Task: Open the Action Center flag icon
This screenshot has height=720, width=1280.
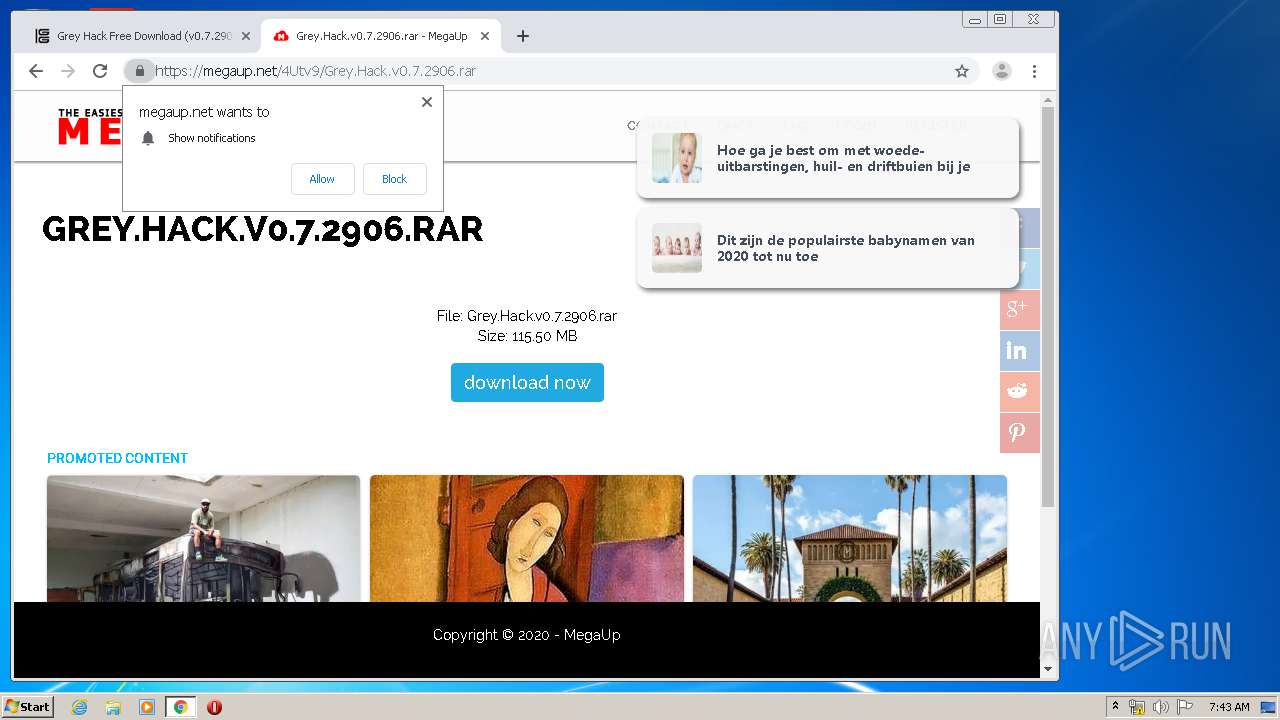Action: (x=1185, y=707)
